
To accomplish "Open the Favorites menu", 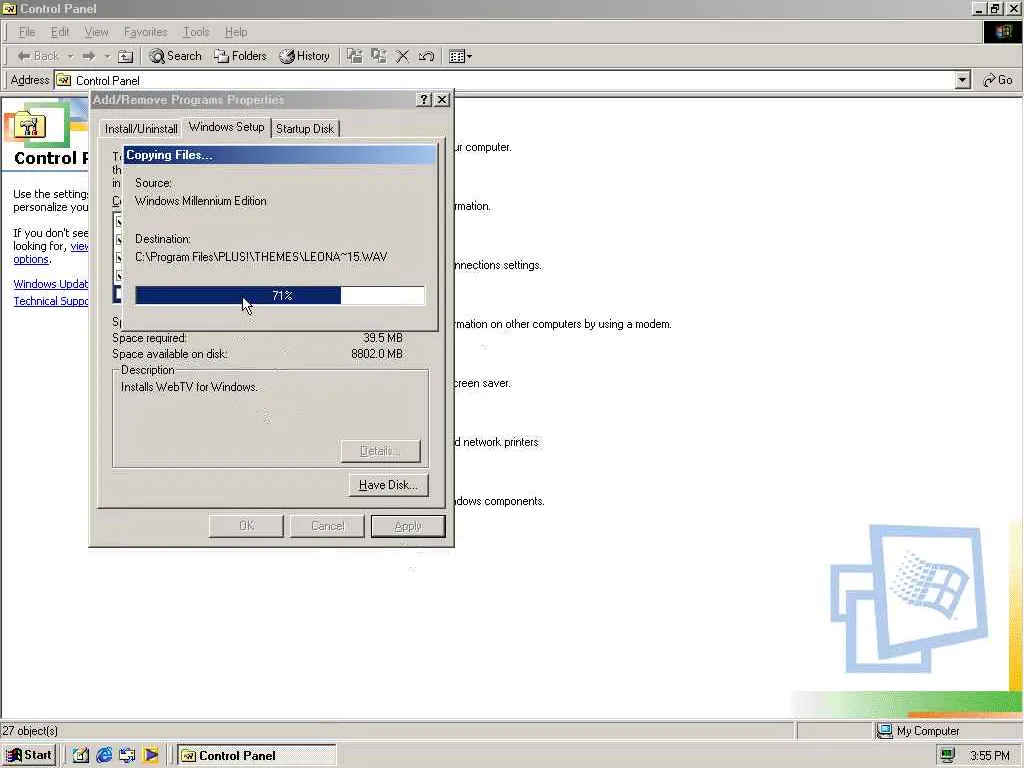I will 145,32.
